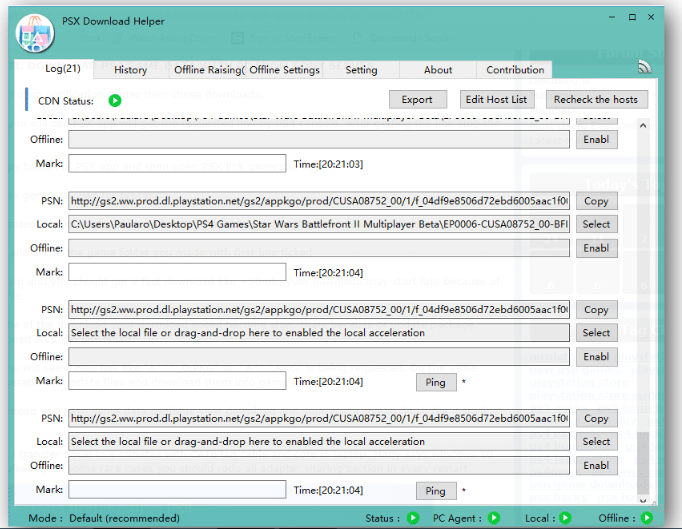Click the vertical scrollbar of the log list
The width and height of the screenshot is (682, 529).
click(643, 300)
